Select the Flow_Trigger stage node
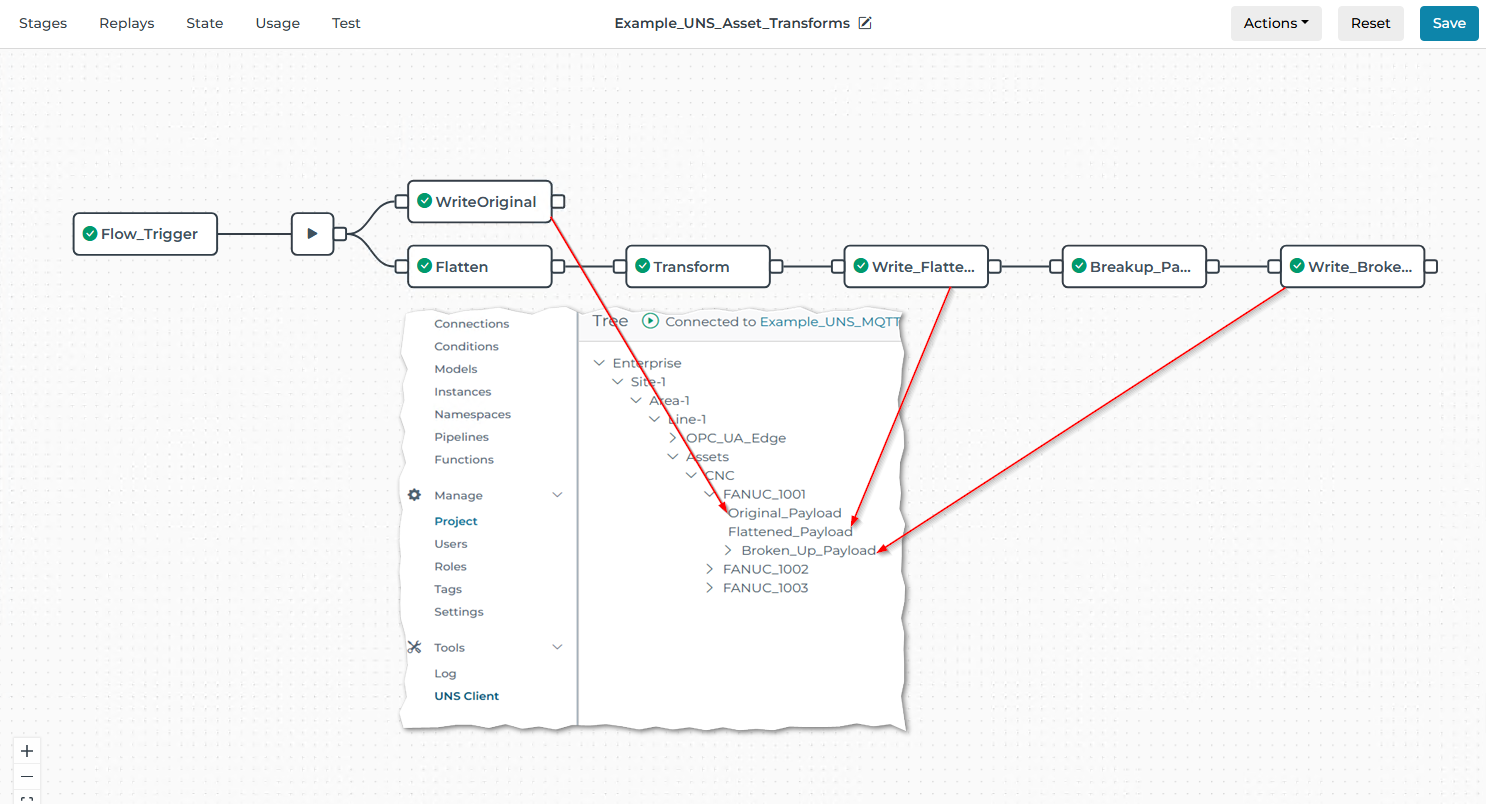 click(x=145, y=234)
